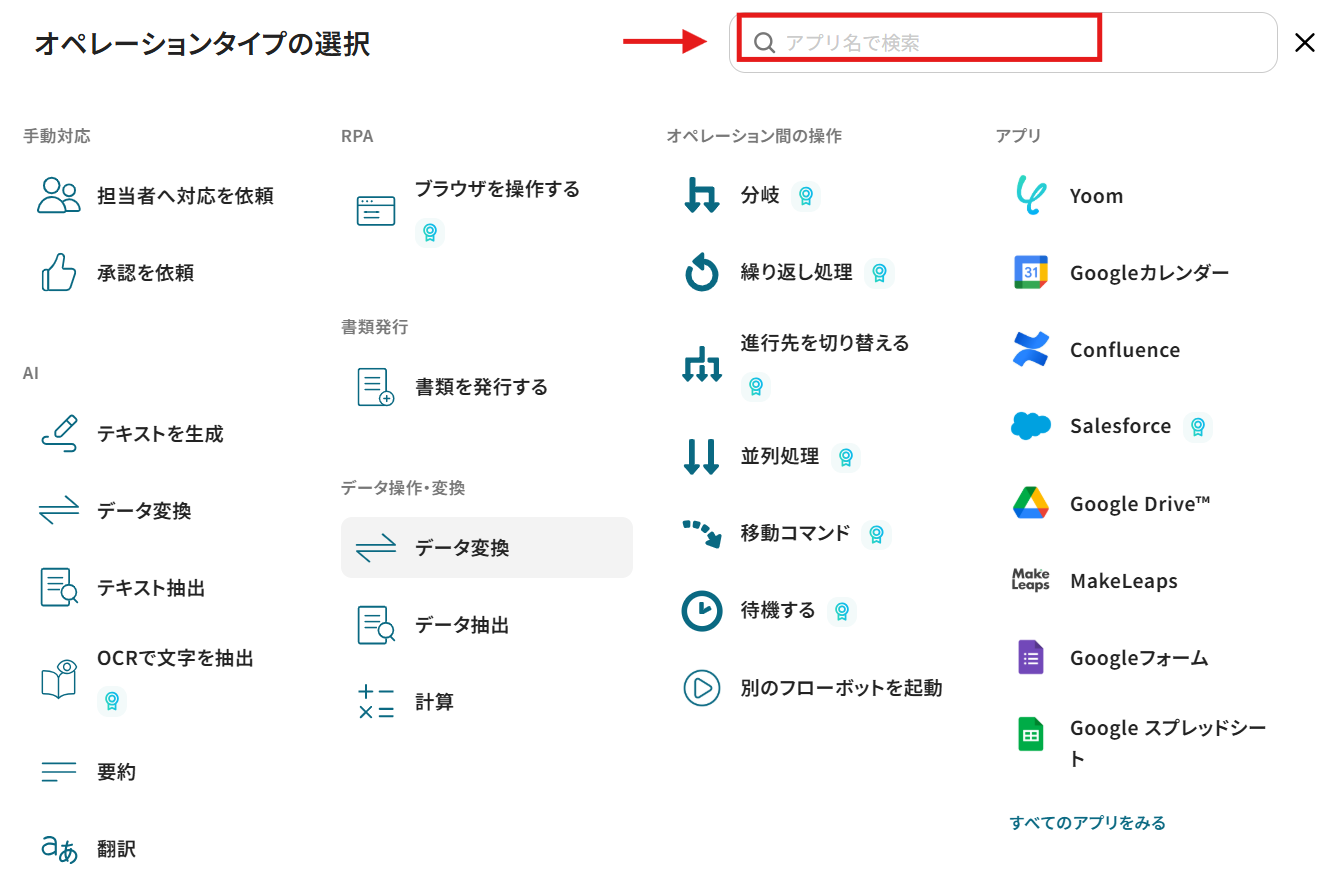Click the 担当者へ対応を依頼 people icon

point(59,195)
